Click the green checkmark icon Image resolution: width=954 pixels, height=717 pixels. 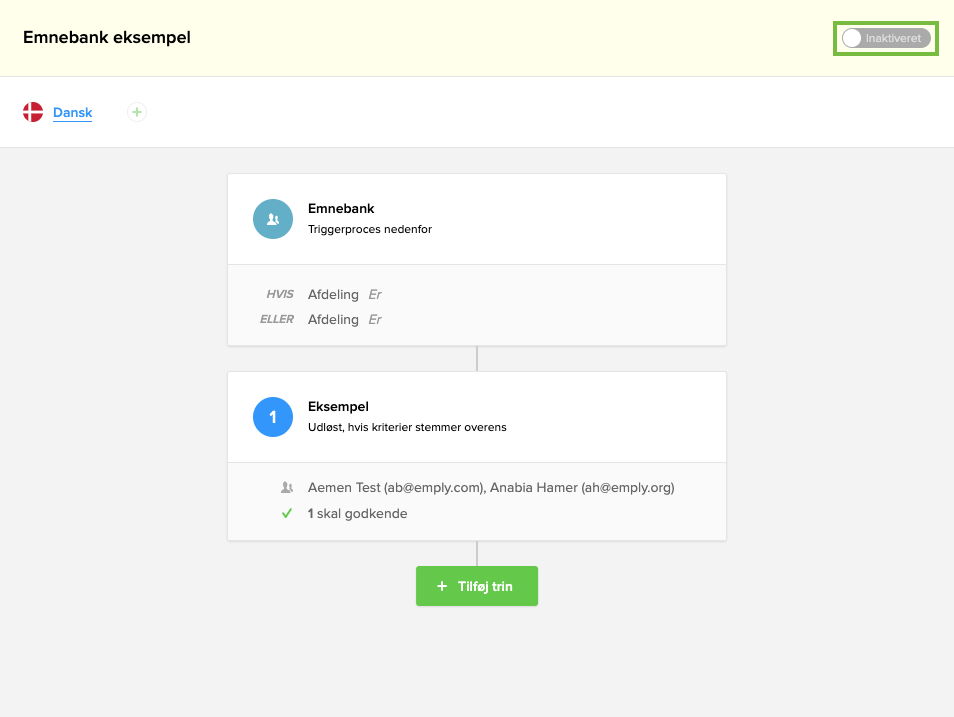(287, 513)
